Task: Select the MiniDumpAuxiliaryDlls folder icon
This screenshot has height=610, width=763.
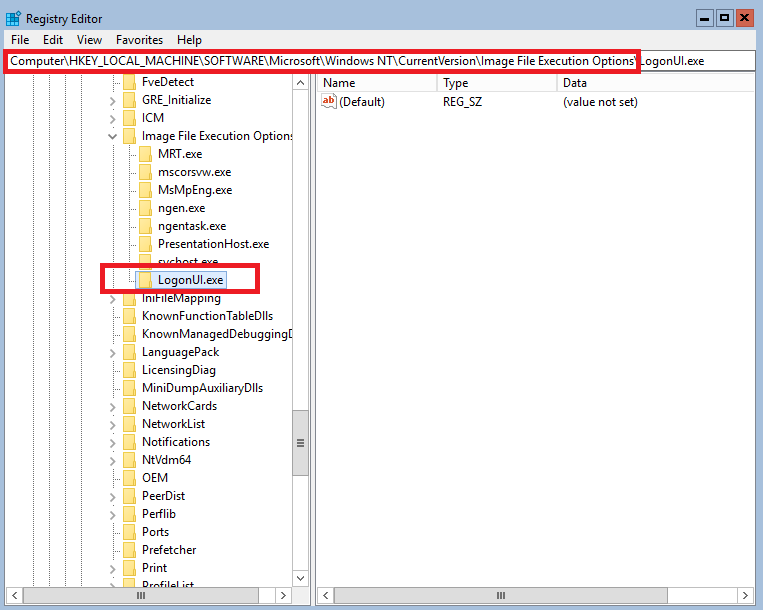Action: point(129,388)
